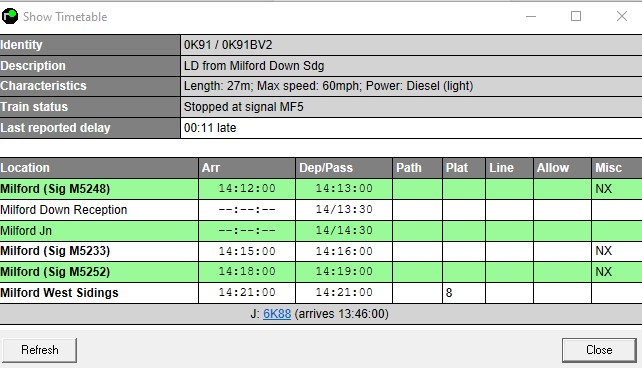Click the Dep/Pass column header
The image size is (642, 368).
[x=344, y=168]
